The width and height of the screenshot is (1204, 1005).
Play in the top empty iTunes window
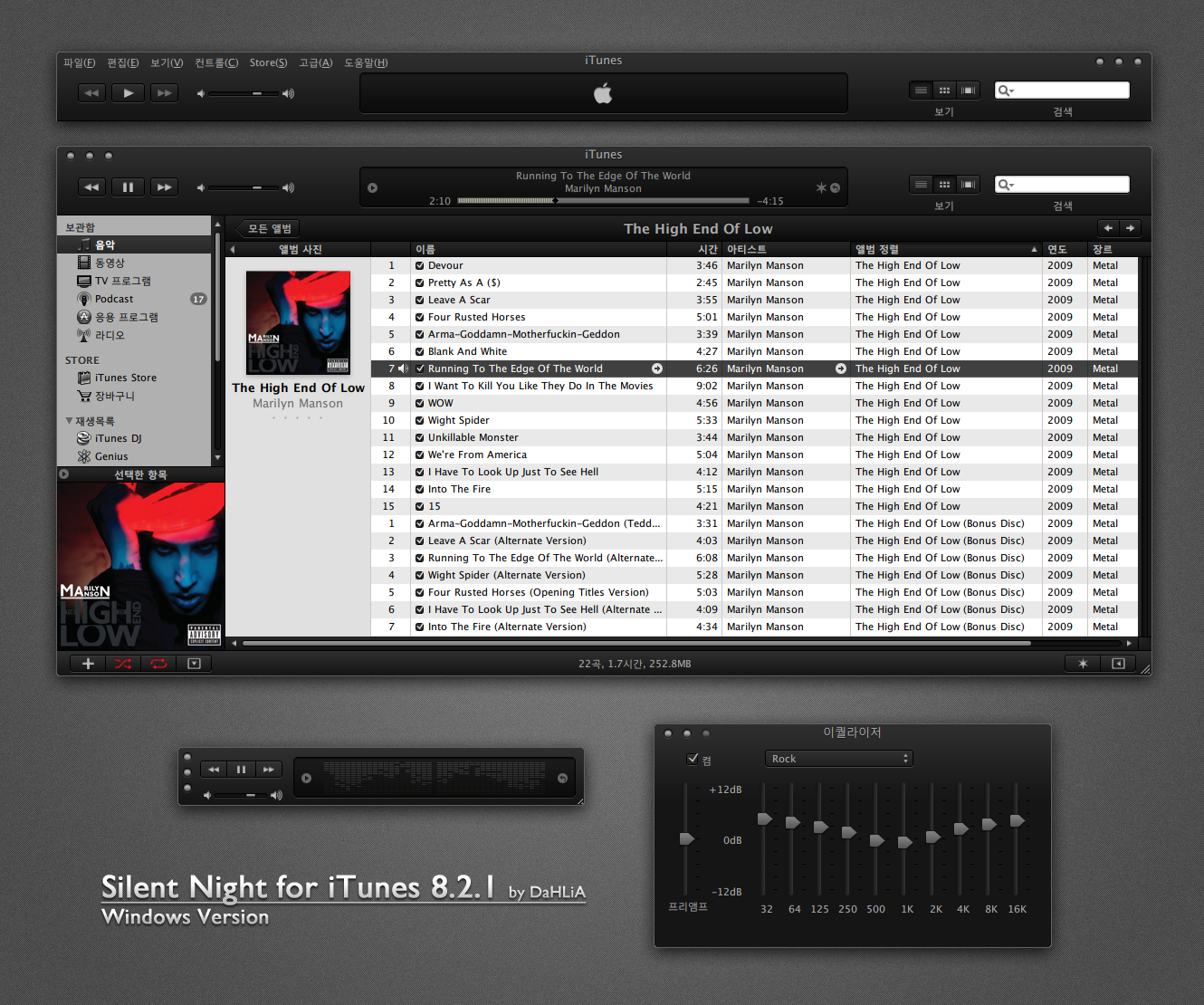pyautogui.click(x=128, y=93)
